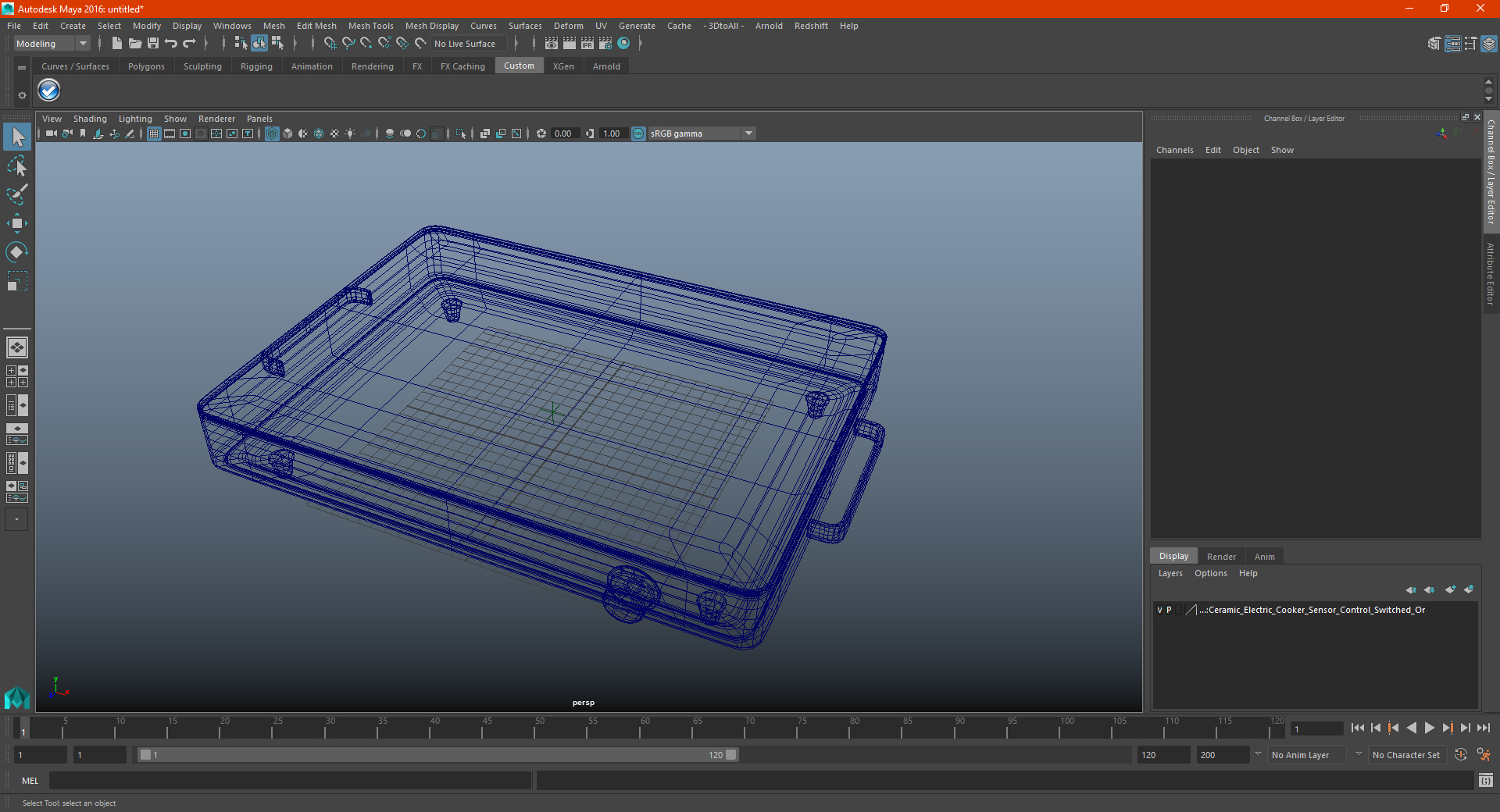The width and height of the screenshot is (1500, 812).
Task: Move the selected layer down icon
Action: point(1429,589)
